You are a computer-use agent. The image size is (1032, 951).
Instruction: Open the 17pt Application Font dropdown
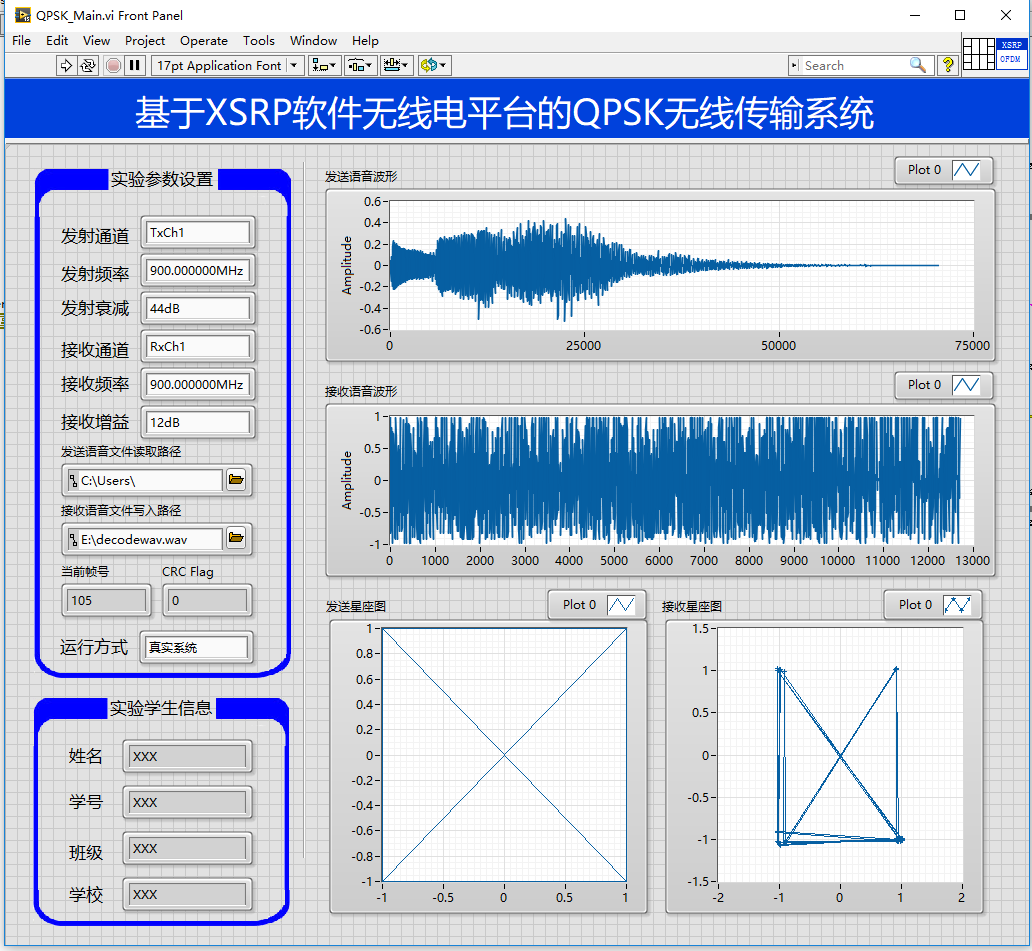227,65
